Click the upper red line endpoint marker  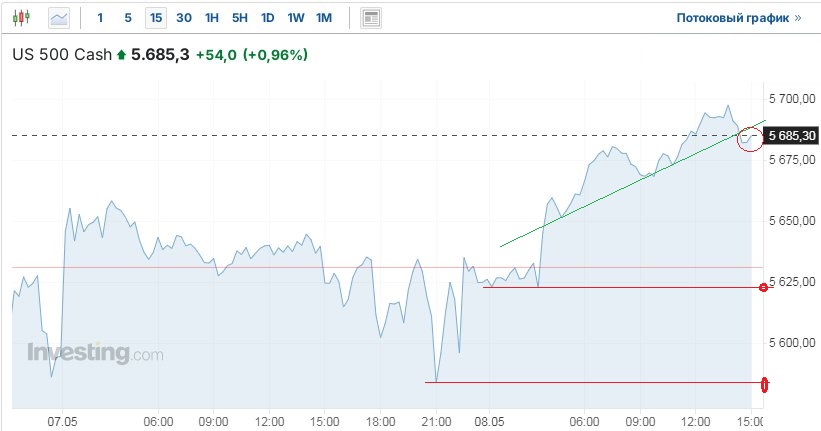764,287
